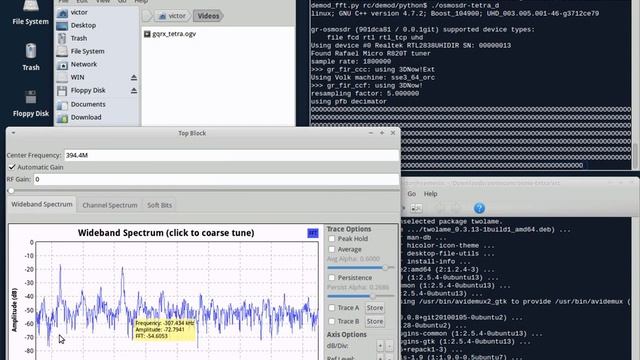640x360 pixels.
Task: Enable the Persistence checkbox
Action: (x=331, y=278)
